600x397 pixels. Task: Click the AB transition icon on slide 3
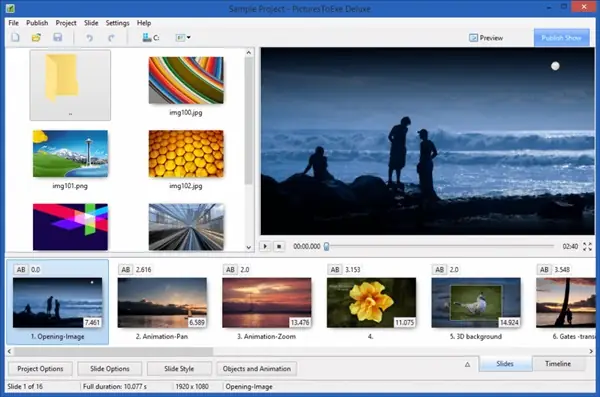point(230,270)
